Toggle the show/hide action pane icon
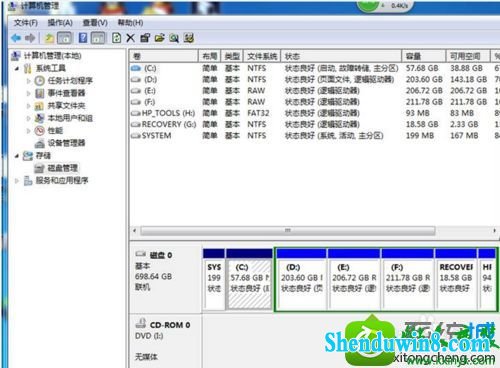 [98, 38]
